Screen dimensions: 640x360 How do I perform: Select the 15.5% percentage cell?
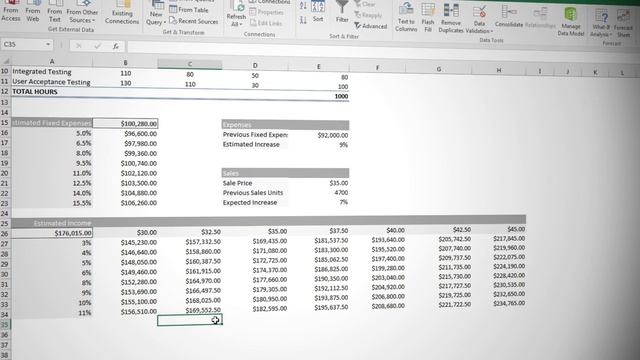(x=52, y=203)
